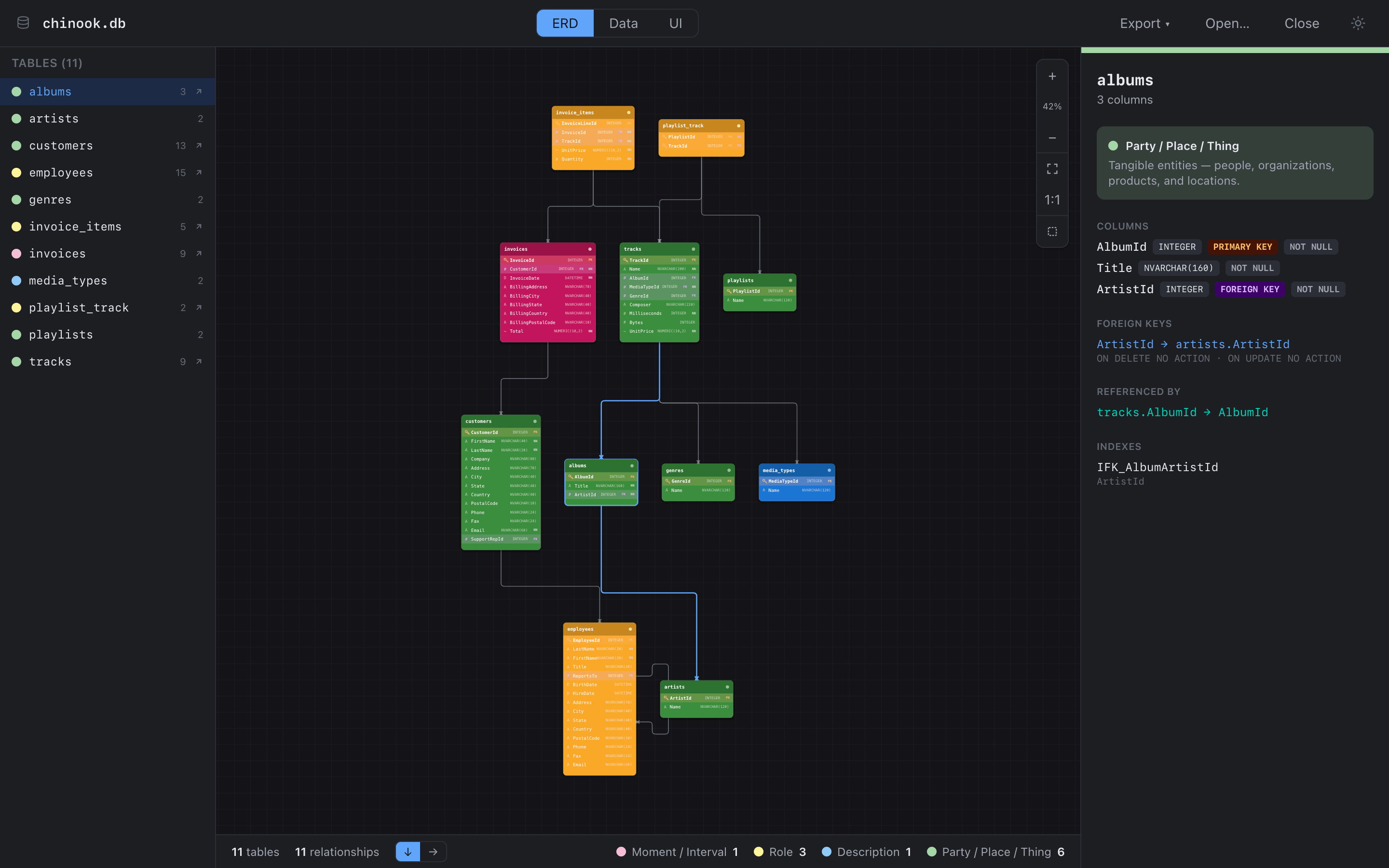1389x868 pixels.
Task: Select media_types in the tables list
Action: point(108,280)
